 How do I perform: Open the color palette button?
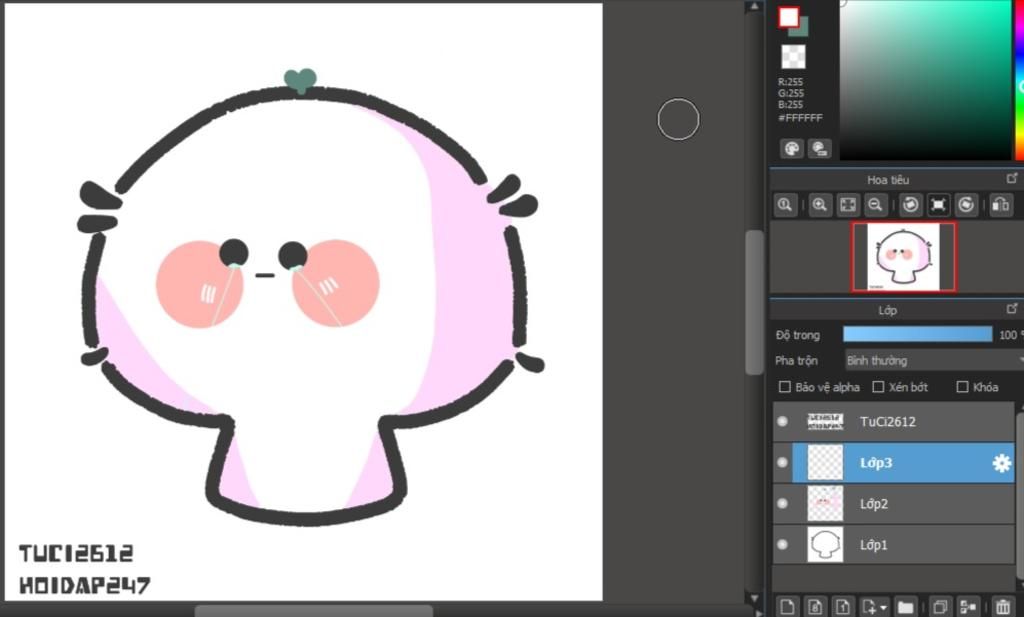coord(792,149)
